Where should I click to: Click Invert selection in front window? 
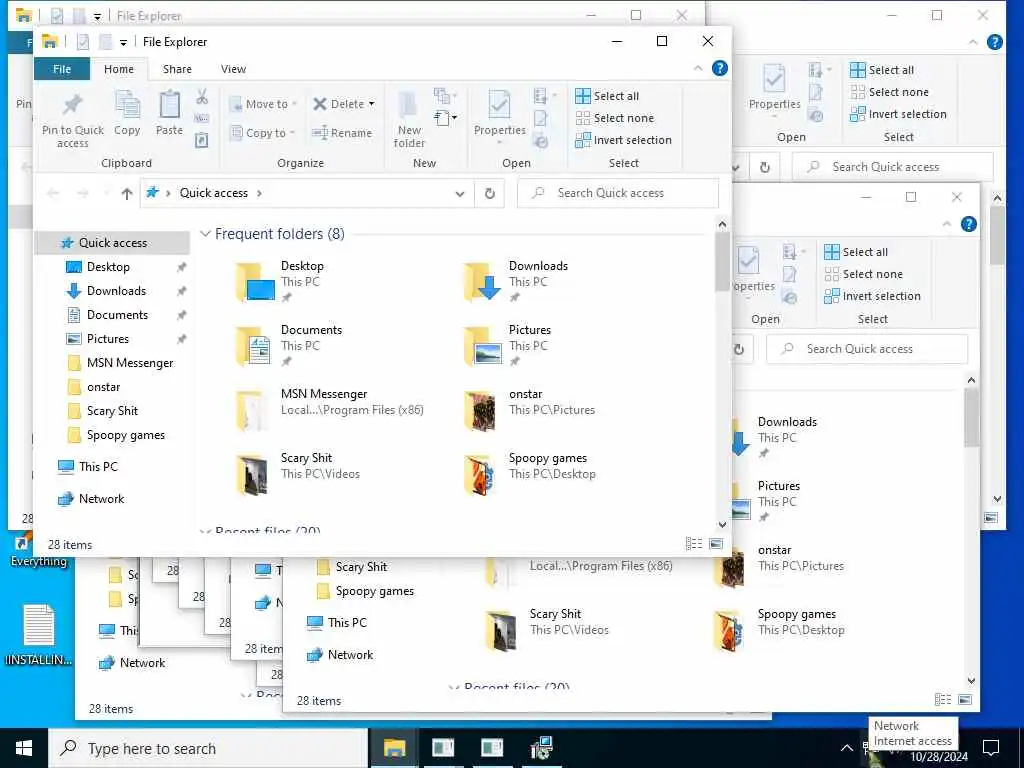point(623,140)
